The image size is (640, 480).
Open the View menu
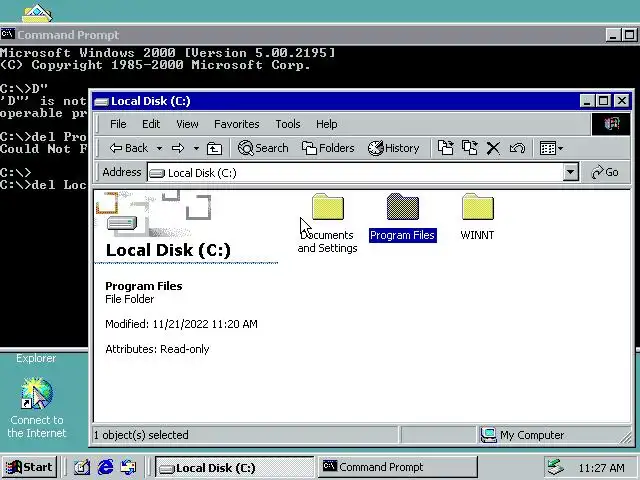coord(187,124)
